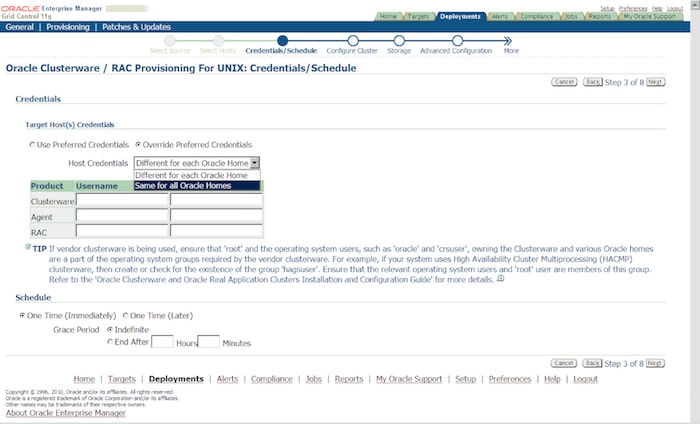
Task: Click the Storage train step circle
Action: [399, 41]
